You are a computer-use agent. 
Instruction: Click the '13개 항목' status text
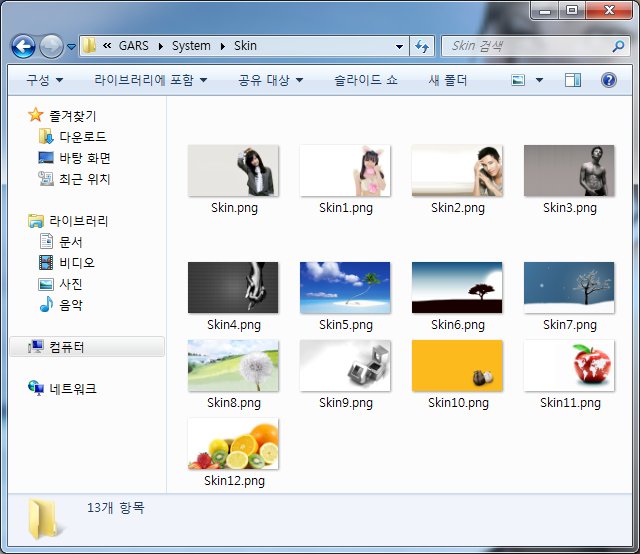116,508
